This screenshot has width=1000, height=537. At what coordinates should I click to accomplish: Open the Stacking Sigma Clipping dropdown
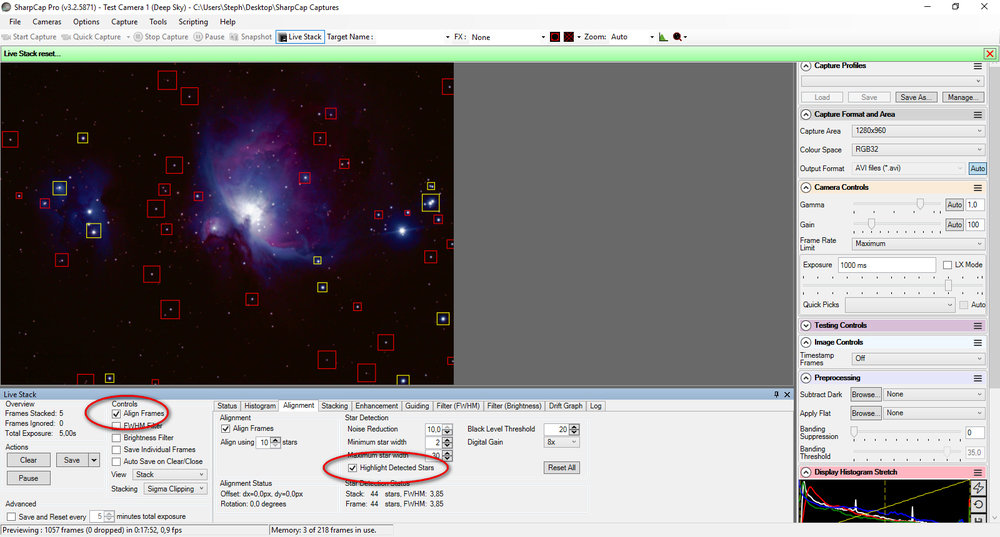click(x=174, y=489)
